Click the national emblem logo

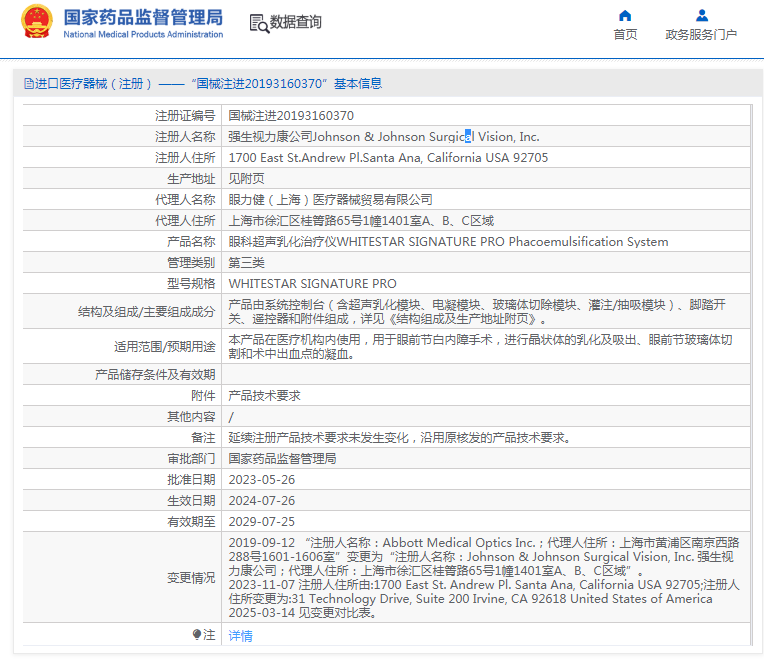(37, 21)
